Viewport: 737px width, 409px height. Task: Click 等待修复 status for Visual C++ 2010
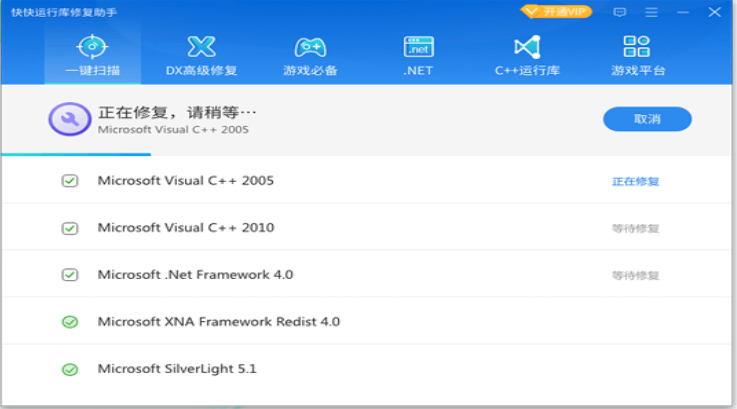635,228
